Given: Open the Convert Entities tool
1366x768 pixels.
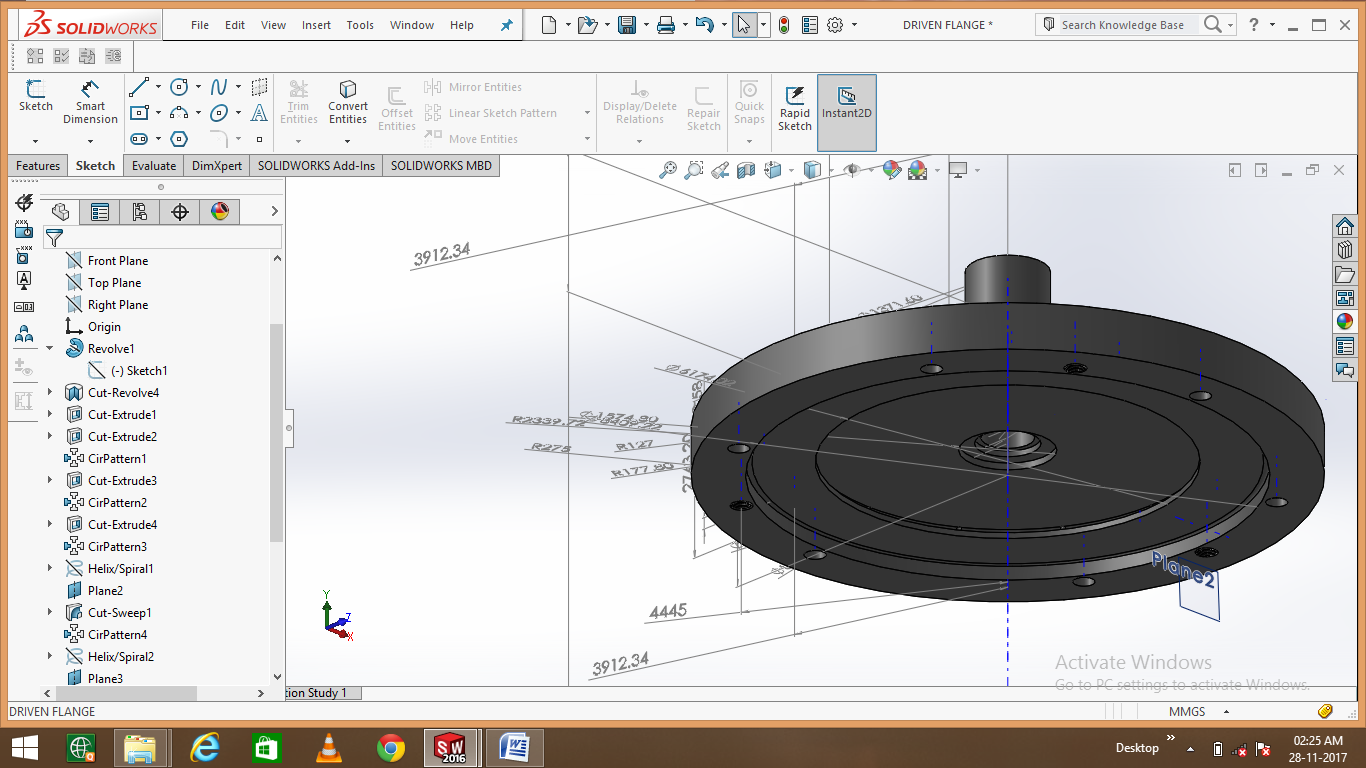Looking at the screenshot, I should click(347, 101).
